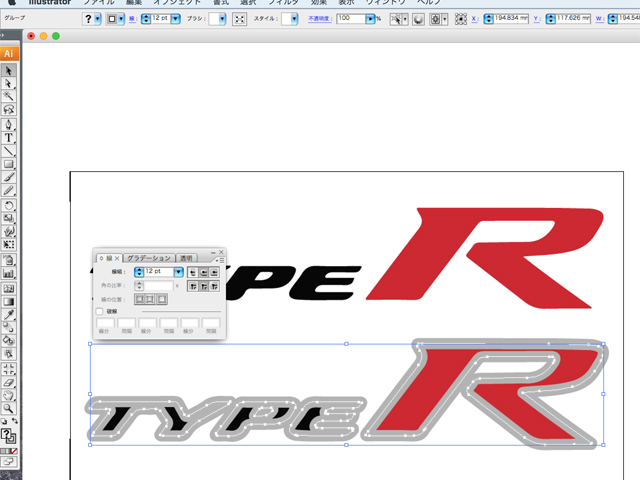Open the Illustrator application menu
Viewport: 640px width, 480px height.
point(50,2)
